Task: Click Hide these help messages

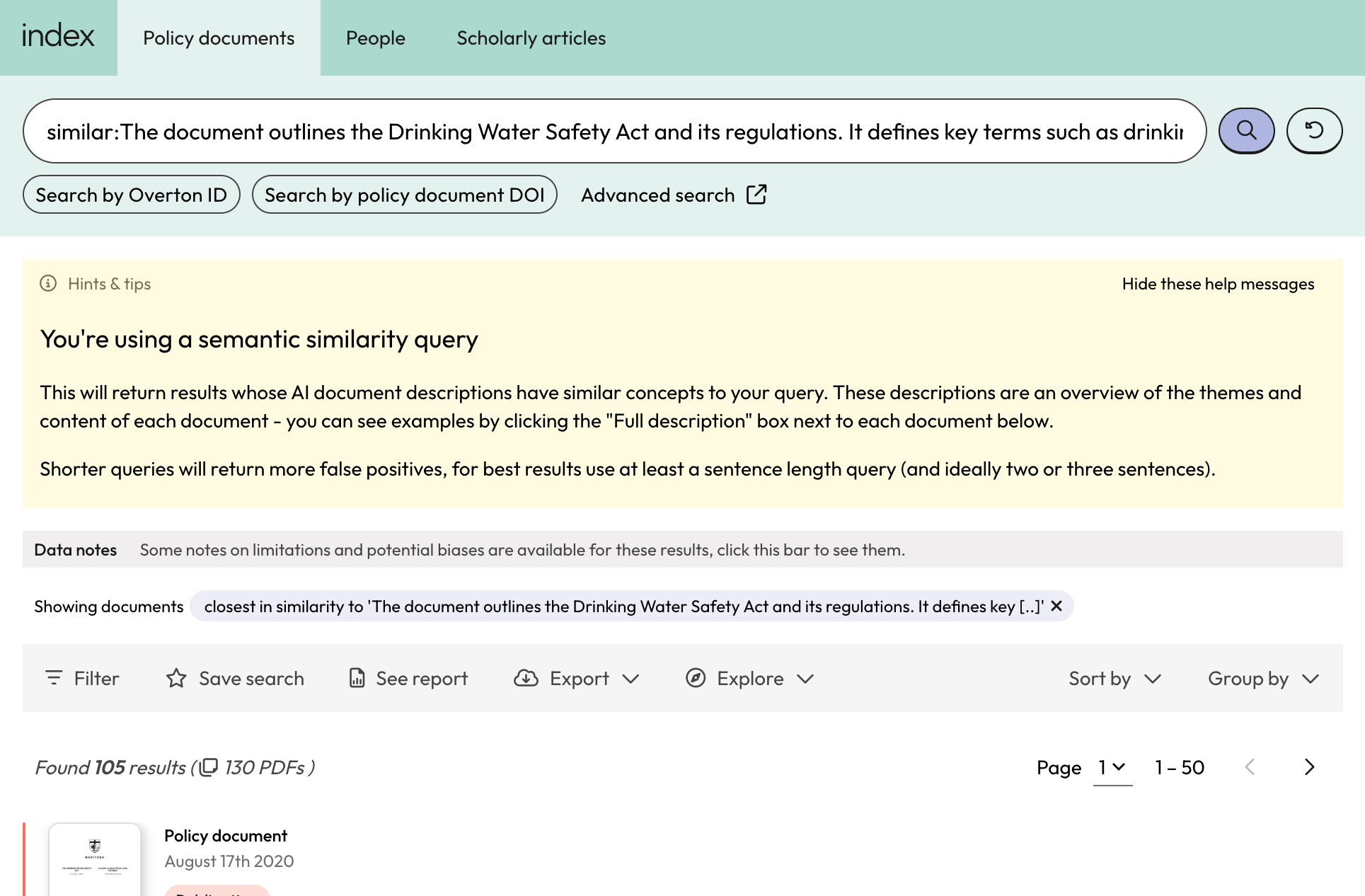Action: coord(1218,284)
